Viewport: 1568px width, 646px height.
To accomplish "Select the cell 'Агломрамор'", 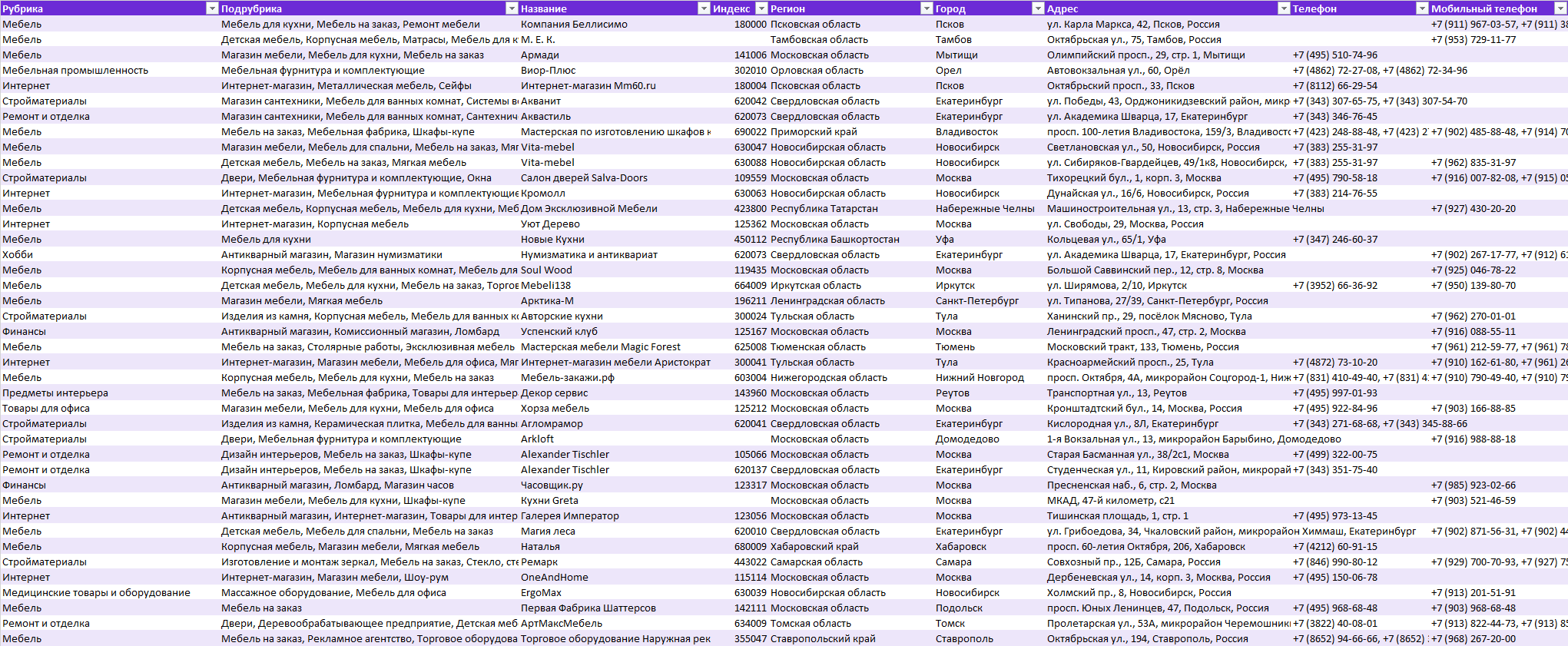I will (x=615, y=423).
